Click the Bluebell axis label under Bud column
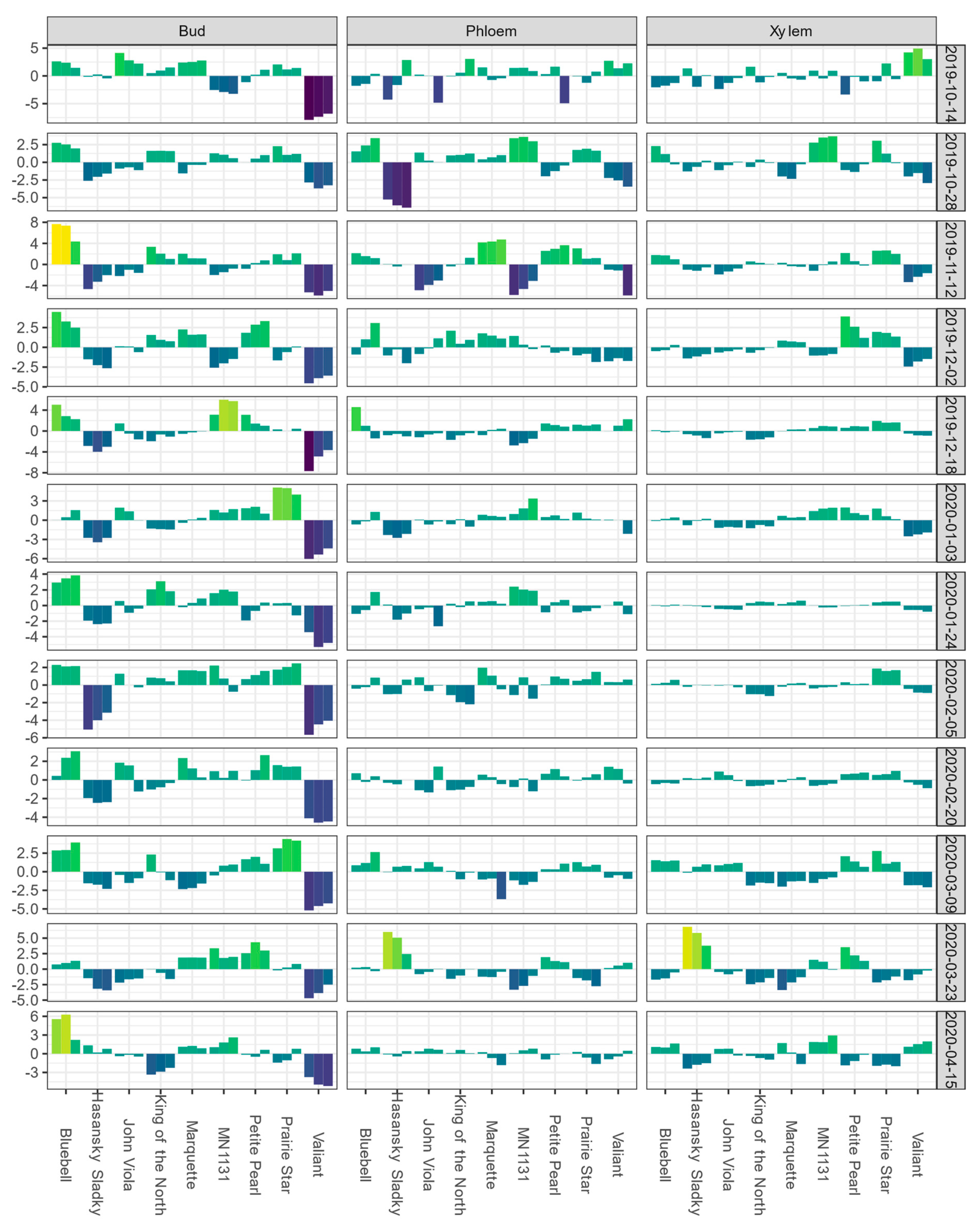The height and width of the screenshot is (1230, 980). [x=66, y=1155]
